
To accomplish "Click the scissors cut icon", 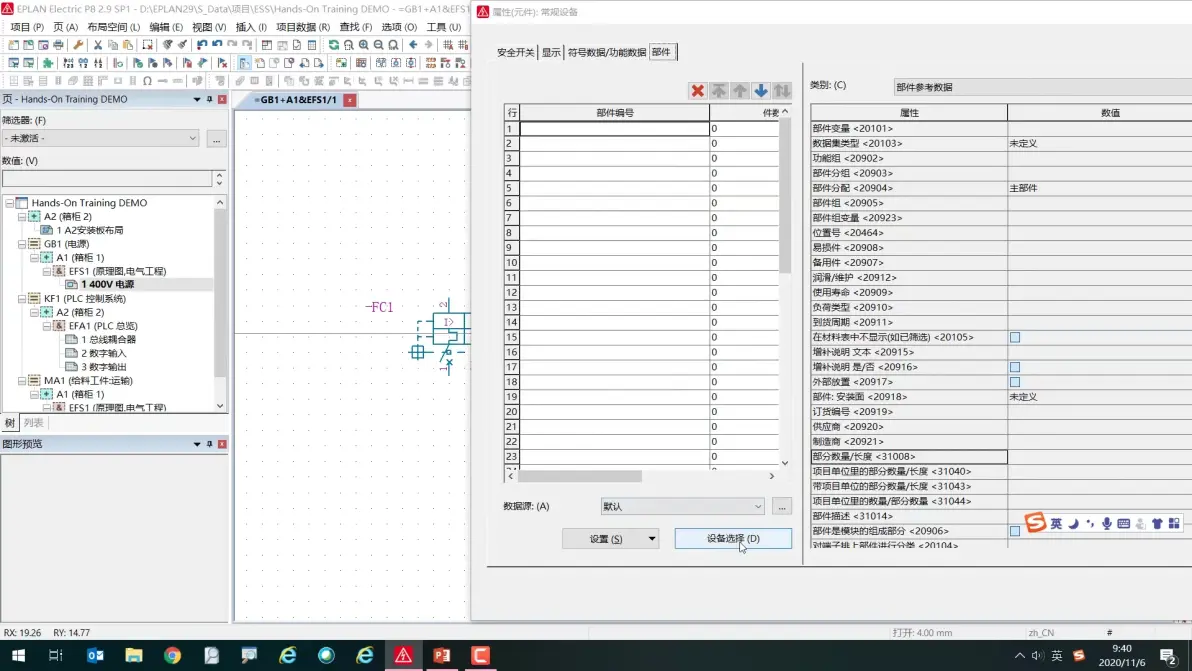I will pos(97,45).
